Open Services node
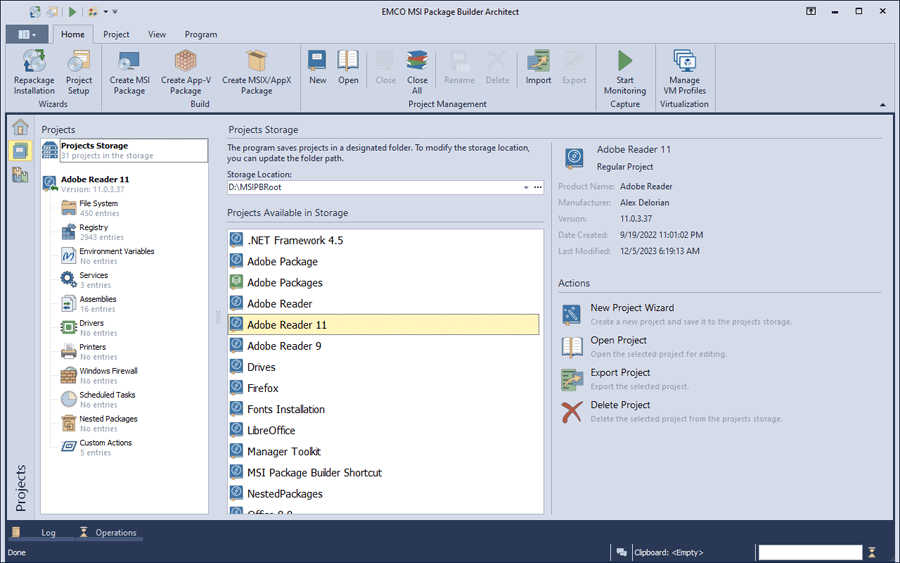This screenshot has width=900, height=563. click(86, 279)
